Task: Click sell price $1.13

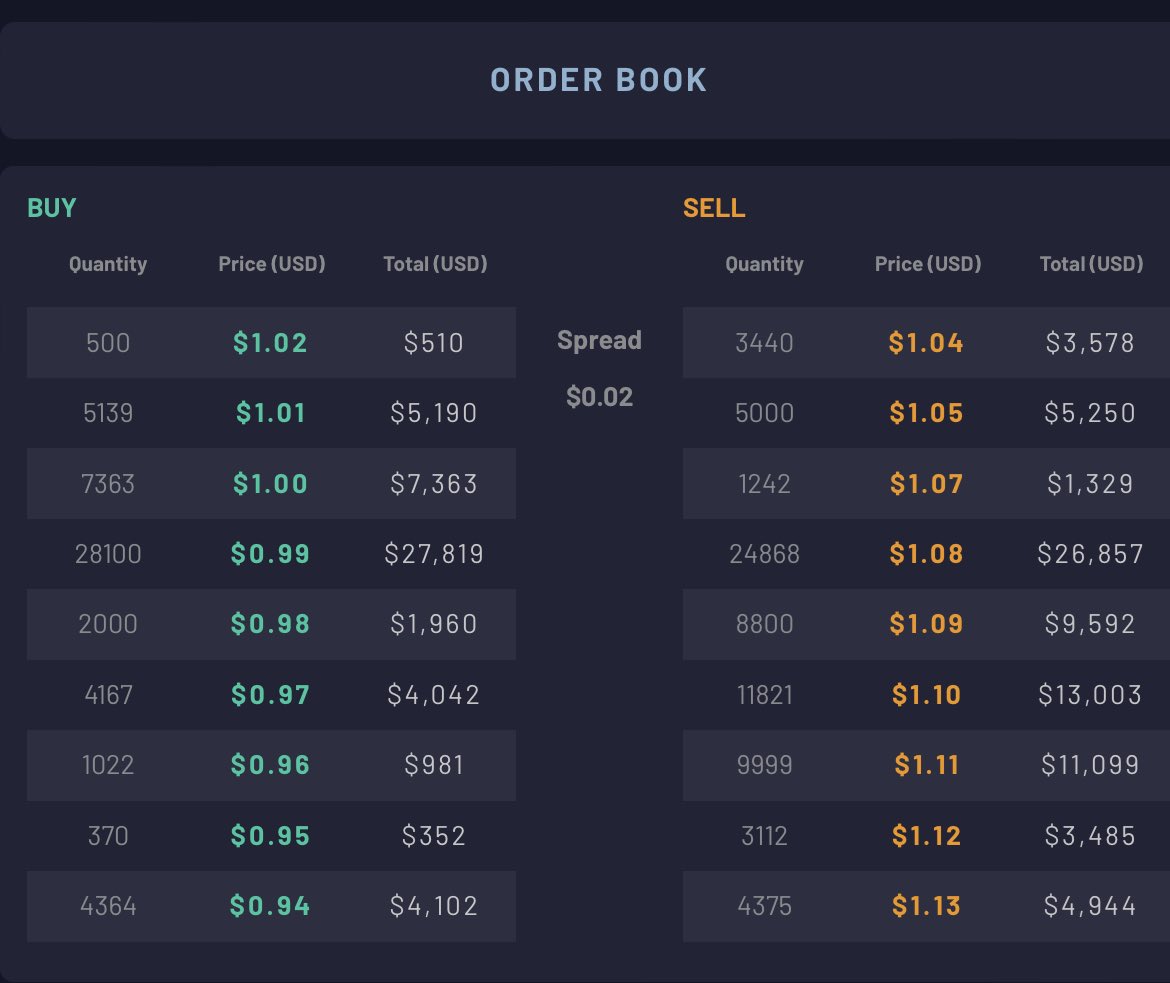Action: click(x=926, y=906)
